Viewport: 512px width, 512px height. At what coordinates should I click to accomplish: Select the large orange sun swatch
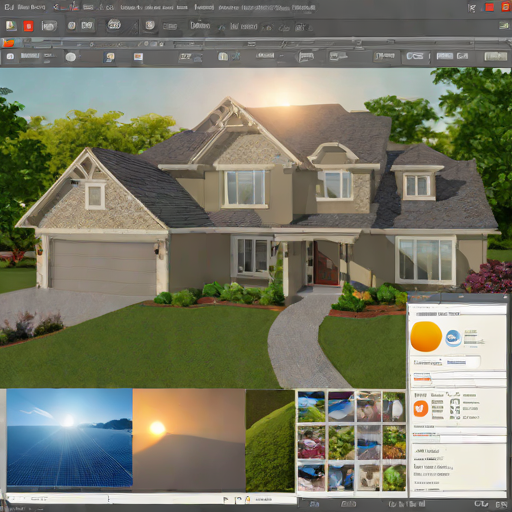coord(426,337)
